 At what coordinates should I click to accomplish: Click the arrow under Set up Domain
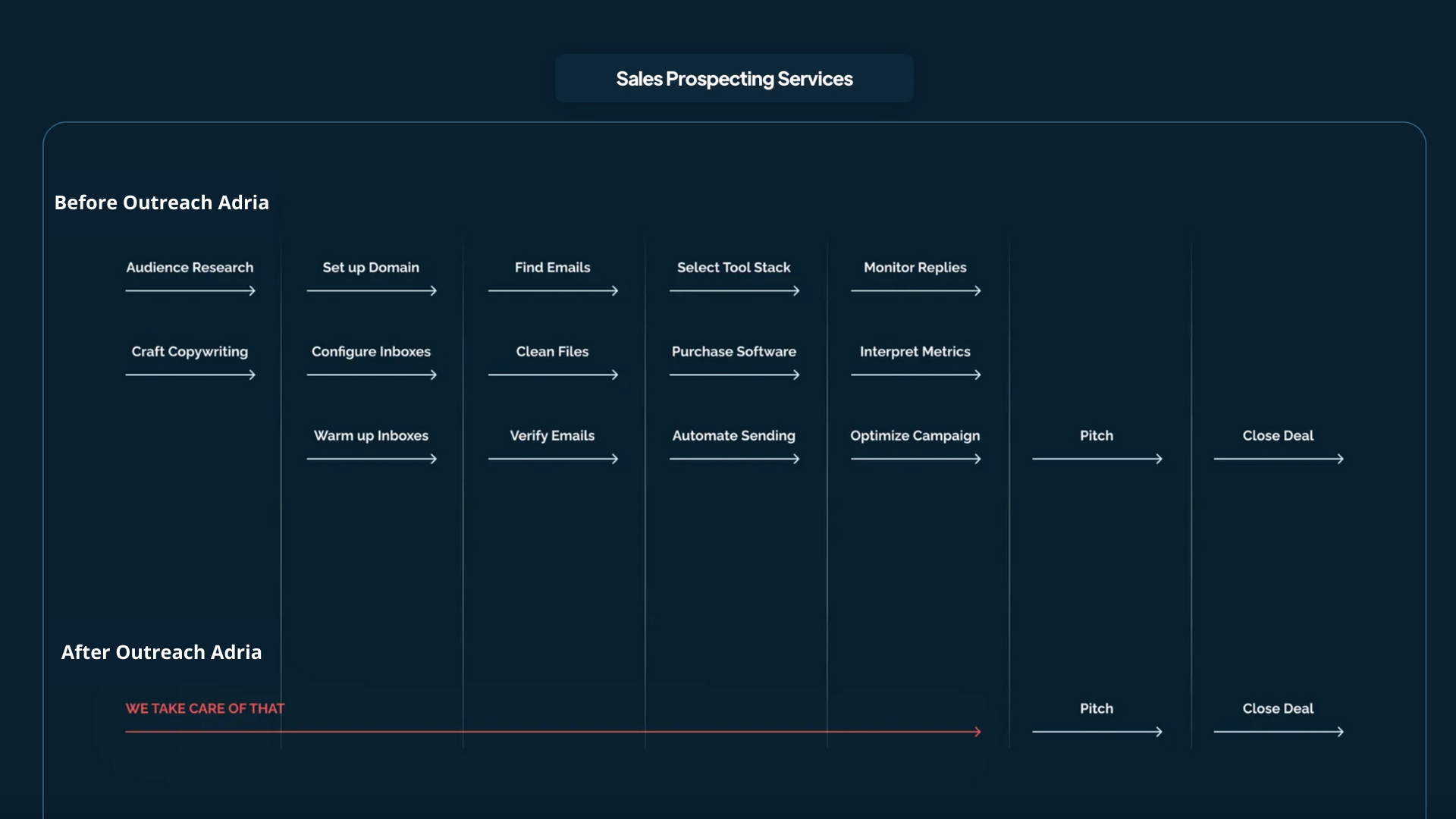click(x=372, y=291)
